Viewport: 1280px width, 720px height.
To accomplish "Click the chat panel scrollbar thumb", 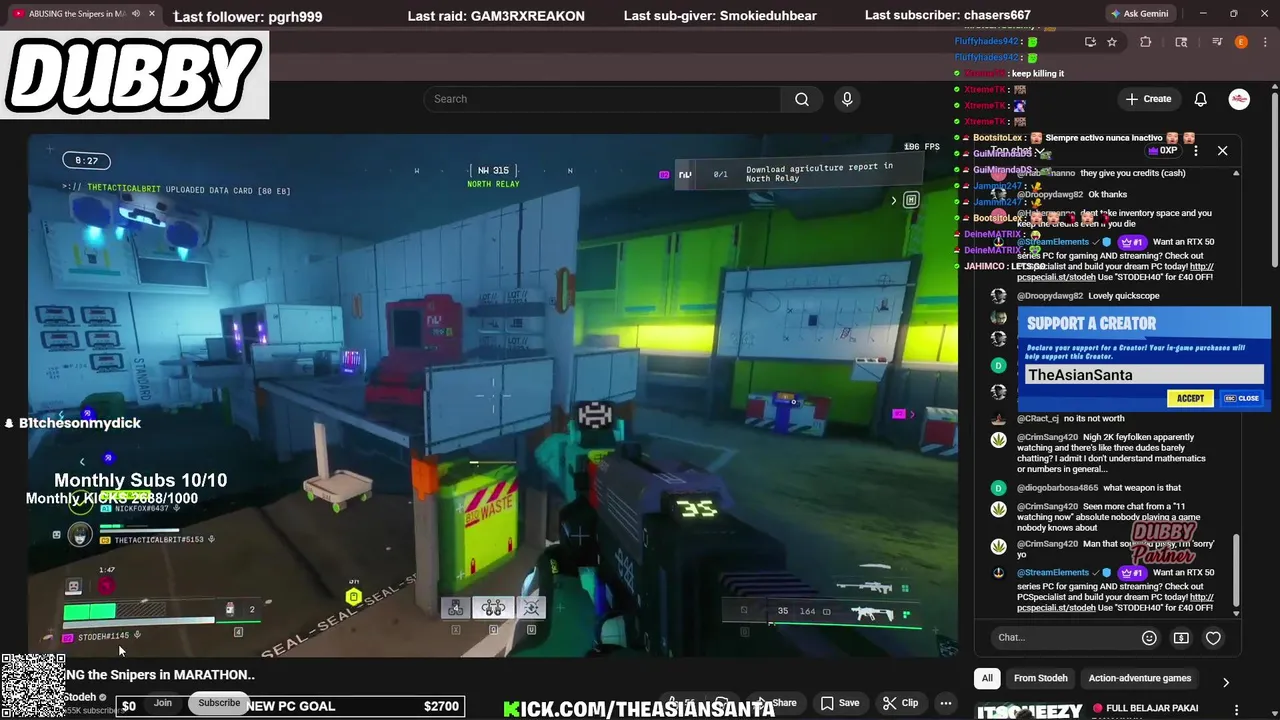I will tap(1236, 570).
